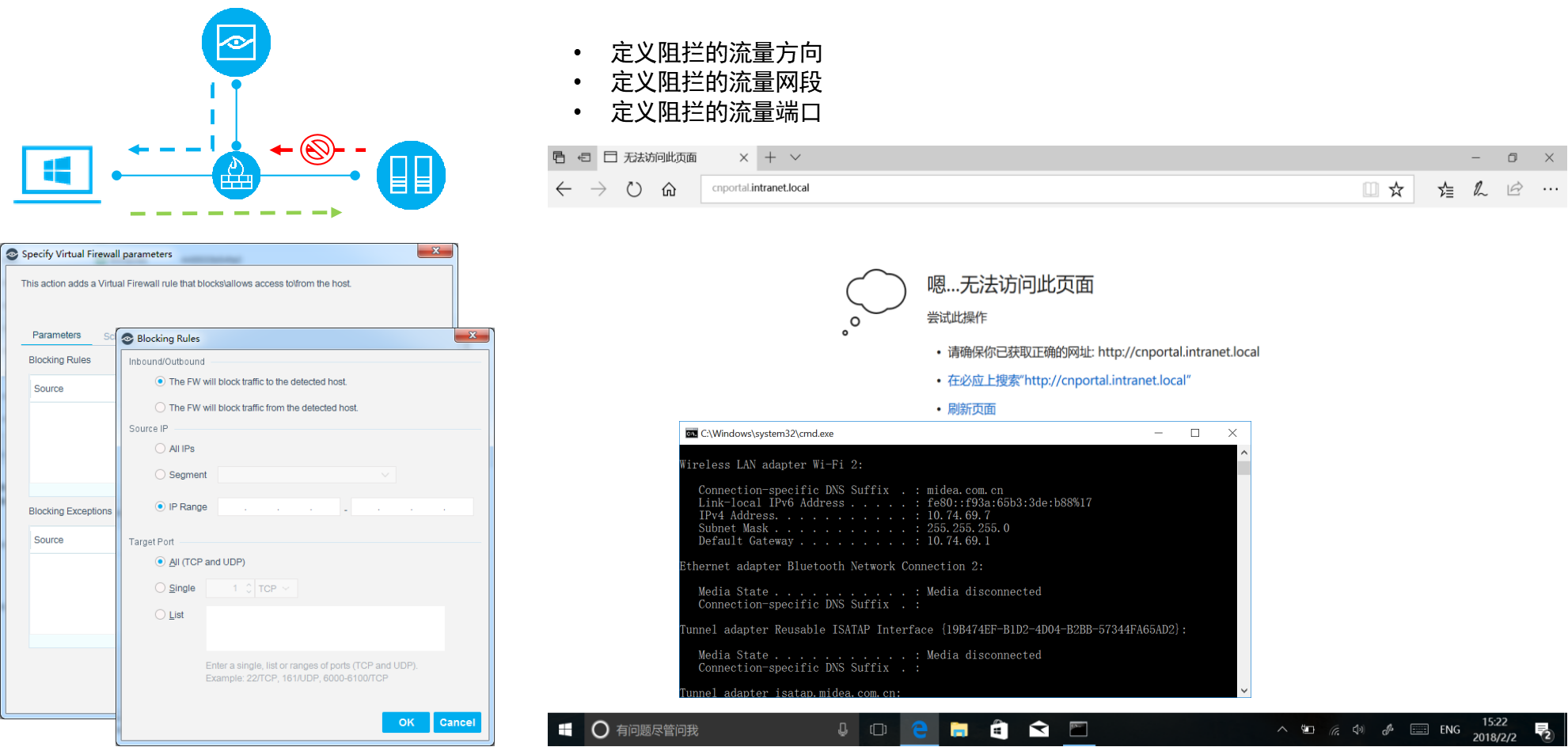Click the Back arrow in Edge

(x=564, y=189)
